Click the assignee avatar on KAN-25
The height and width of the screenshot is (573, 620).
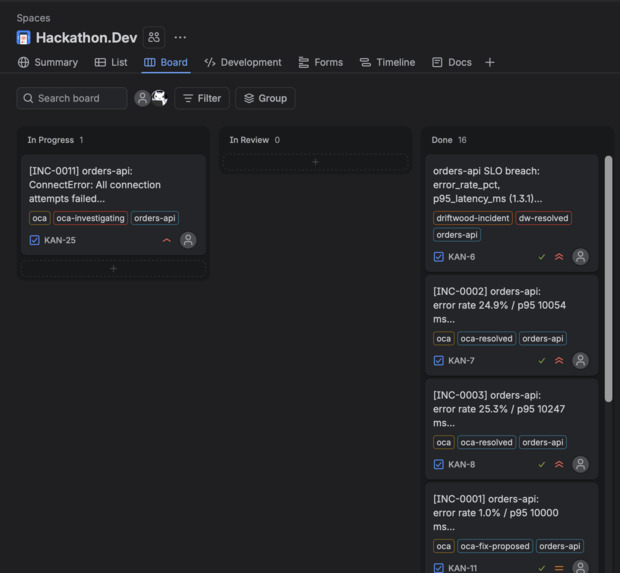(188, 240)
